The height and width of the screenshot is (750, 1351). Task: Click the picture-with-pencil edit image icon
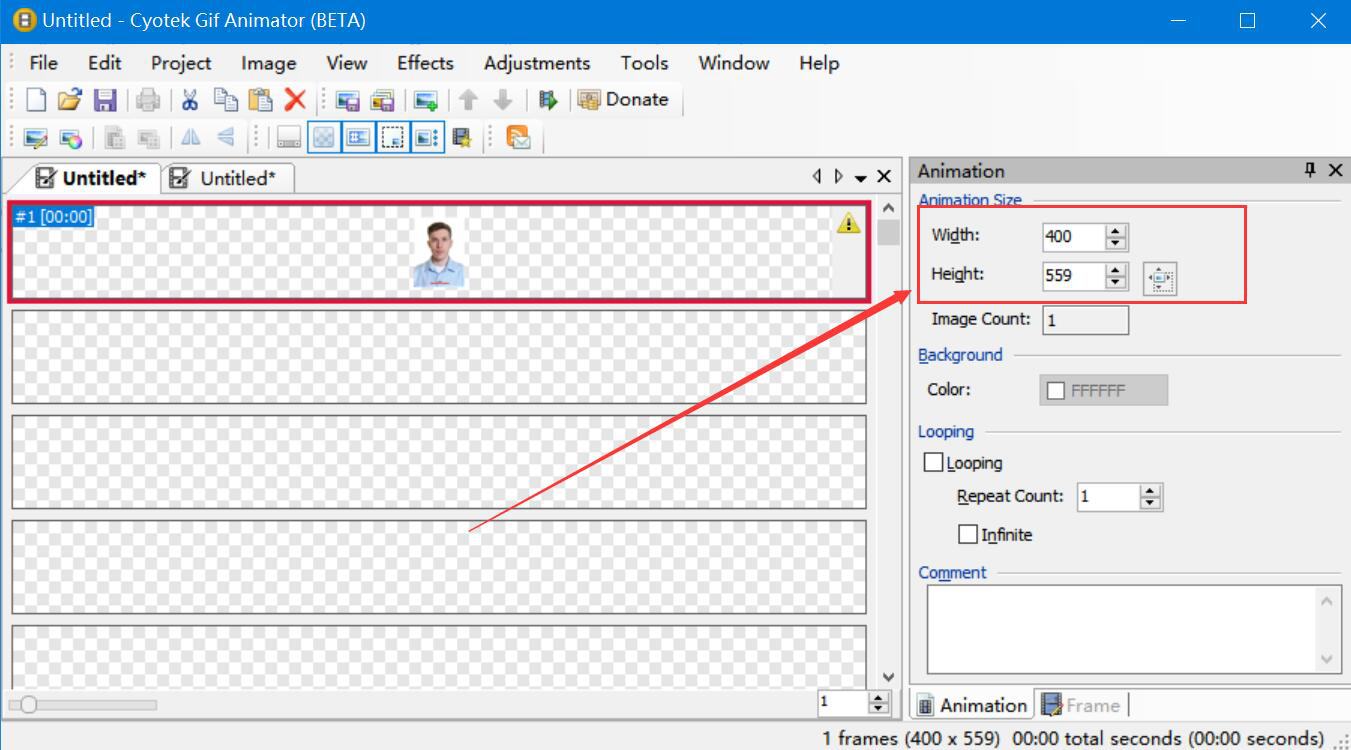(36, 137)
